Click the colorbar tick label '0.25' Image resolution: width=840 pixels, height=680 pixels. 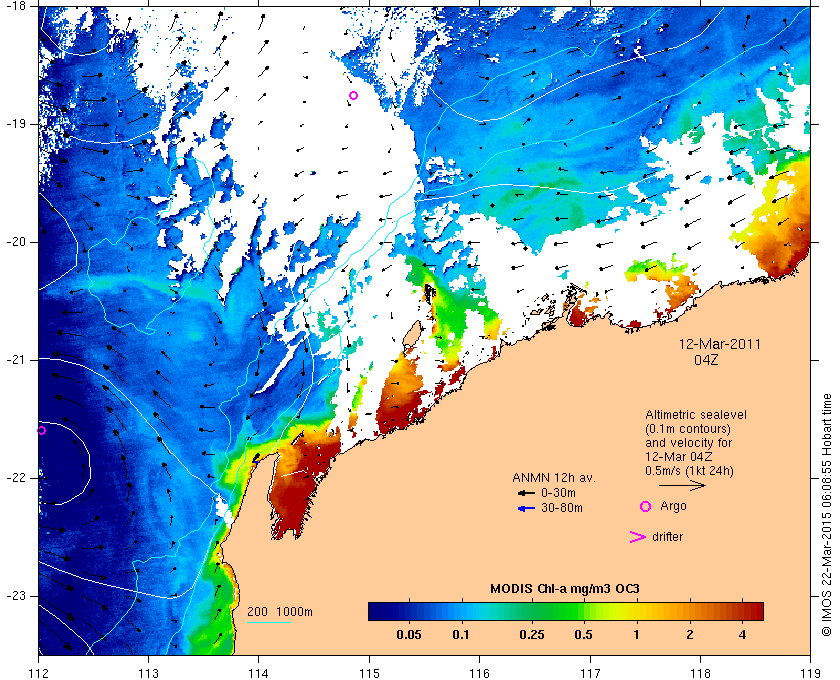(532, 635)
